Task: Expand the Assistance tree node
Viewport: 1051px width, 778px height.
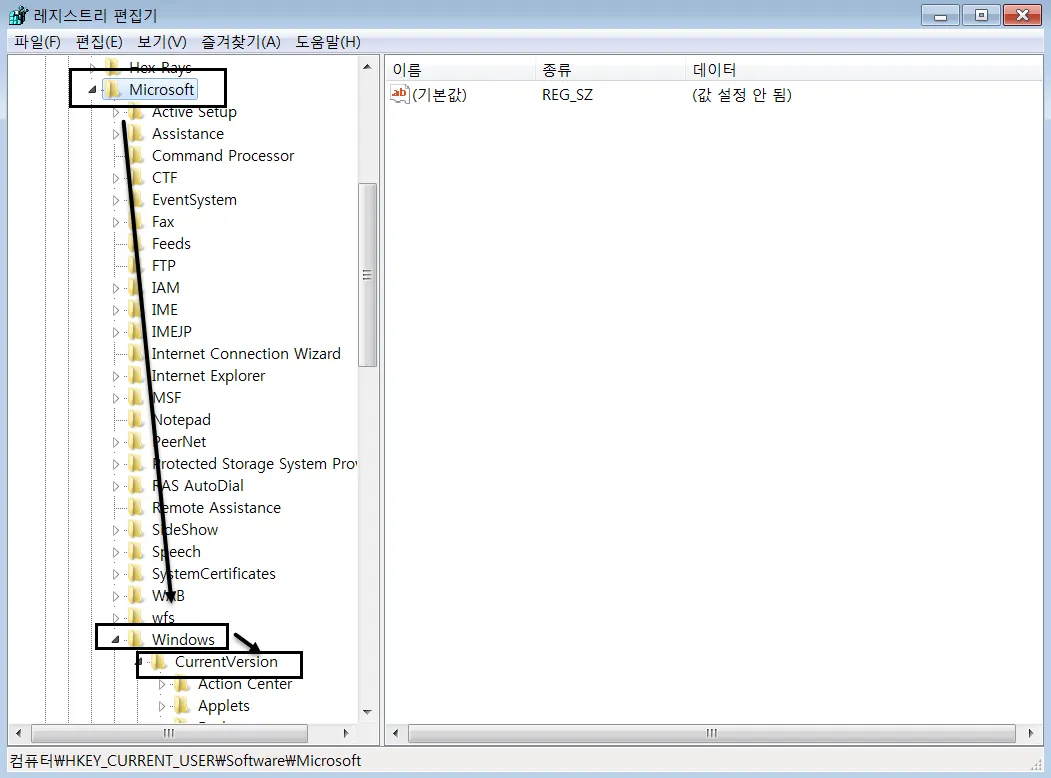Action: click(115, 134)
